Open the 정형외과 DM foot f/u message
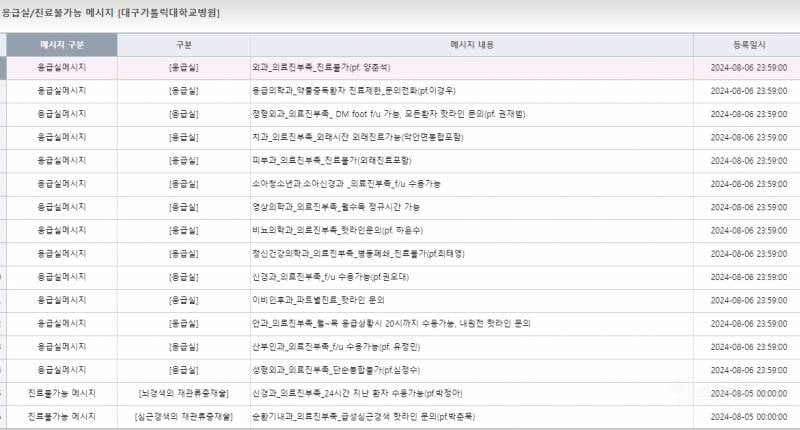 388,114
